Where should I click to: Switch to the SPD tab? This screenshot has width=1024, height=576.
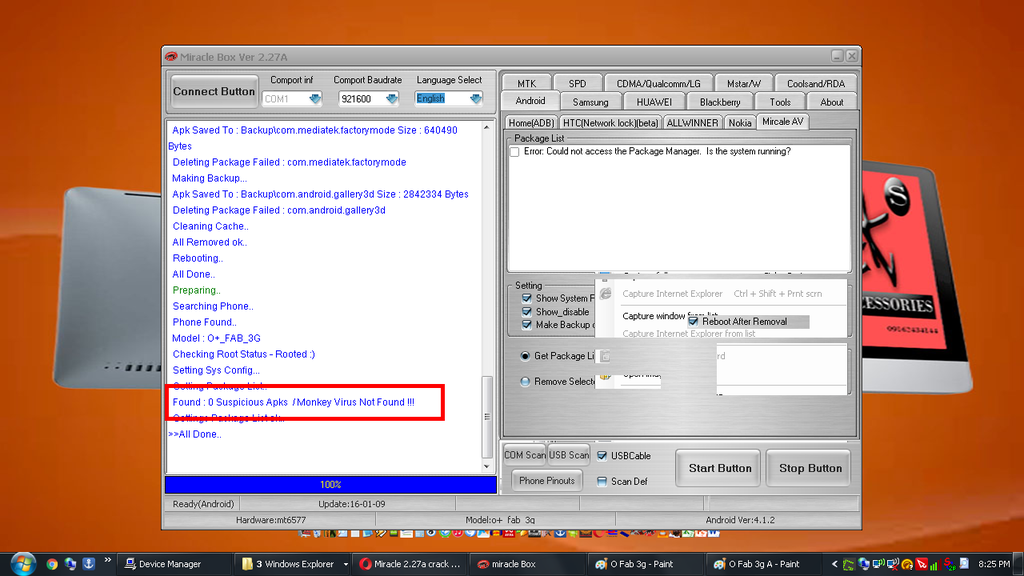coord(577,84)
